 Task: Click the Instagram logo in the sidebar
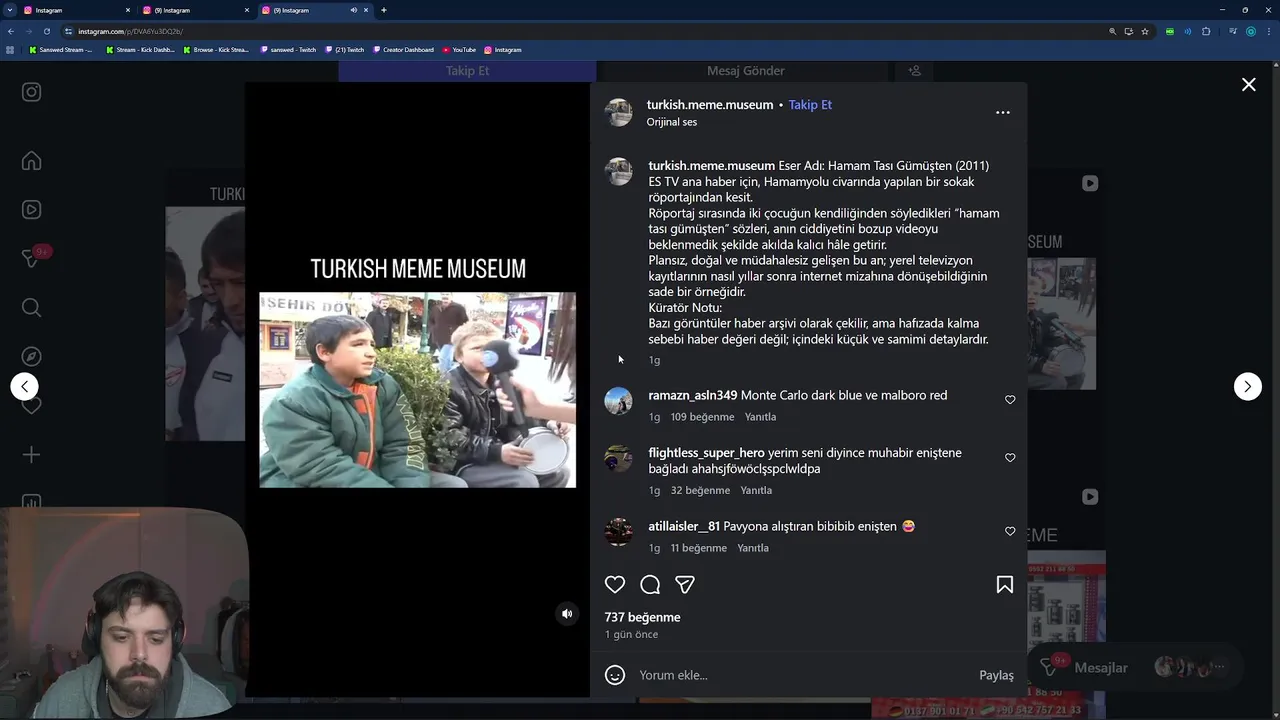pyautogui.click(x=31, y=92)
